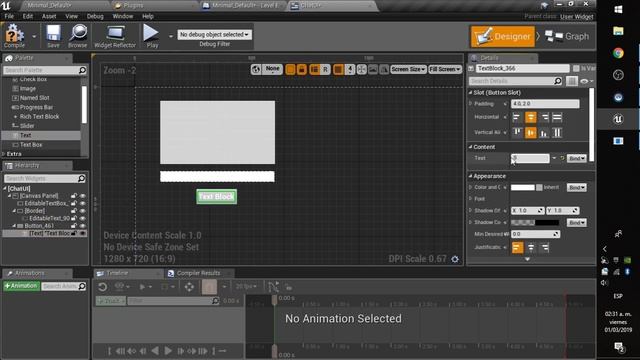Open the Window menu
The height and width of the screenshot is (360, 640).
(123, 16)
